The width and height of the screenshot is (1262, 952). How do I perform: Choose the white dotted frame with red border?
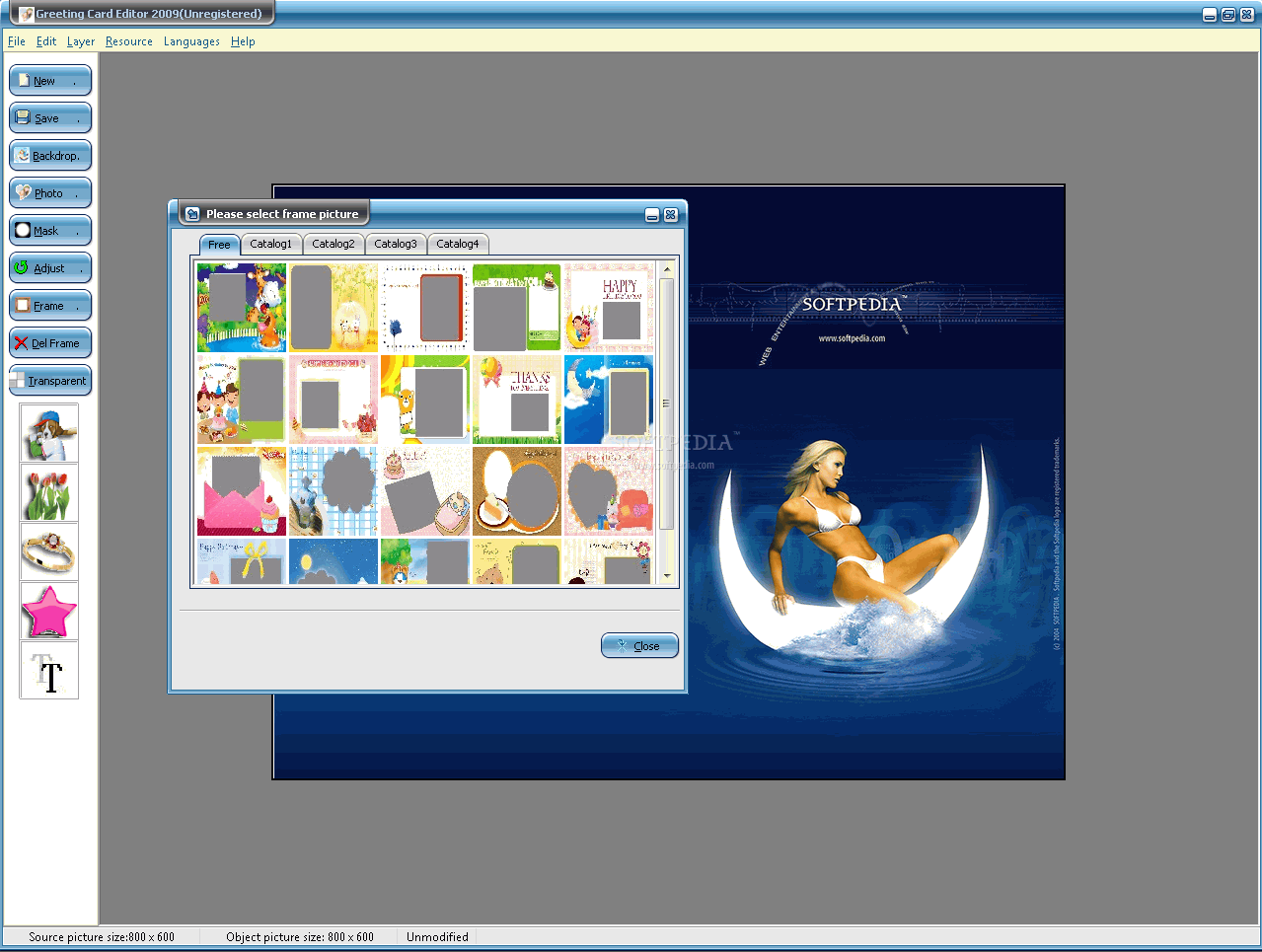tap(425, 308)
